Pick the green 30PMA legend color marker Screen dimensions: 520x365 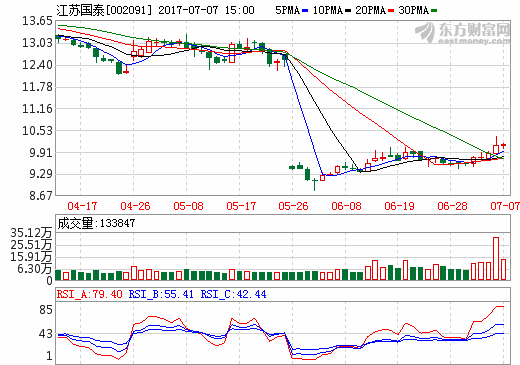tap(434, 11)
